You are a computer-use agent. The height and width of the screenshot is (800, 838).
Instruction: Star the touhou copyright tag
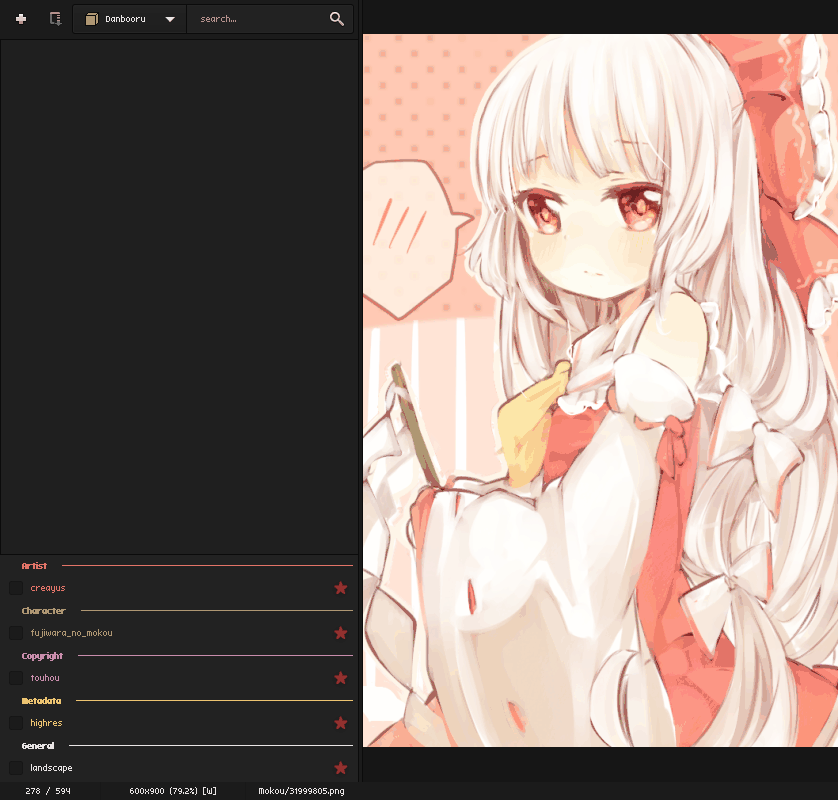tap(341, 678)
